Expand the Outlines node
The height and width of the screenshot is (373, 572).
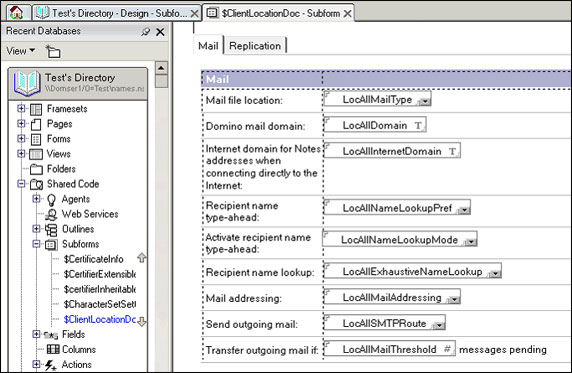(x=36, y=228)
